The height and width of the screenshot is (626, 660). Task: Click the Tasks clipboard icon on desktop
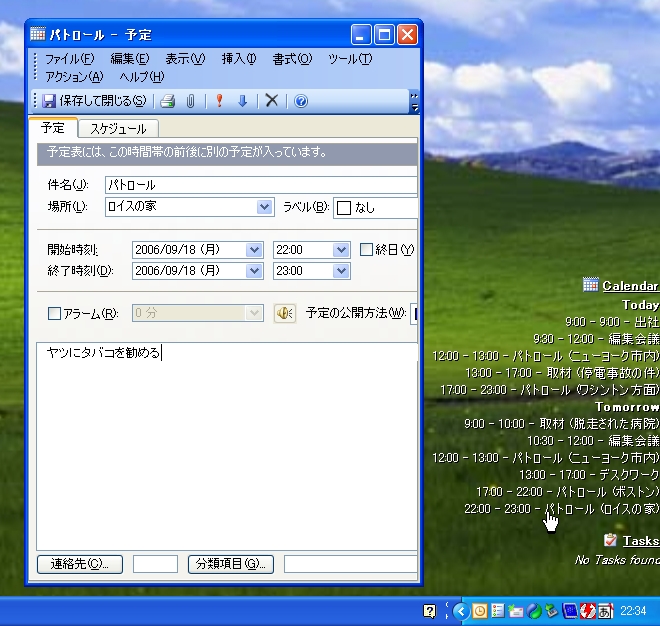coord(610,540)
